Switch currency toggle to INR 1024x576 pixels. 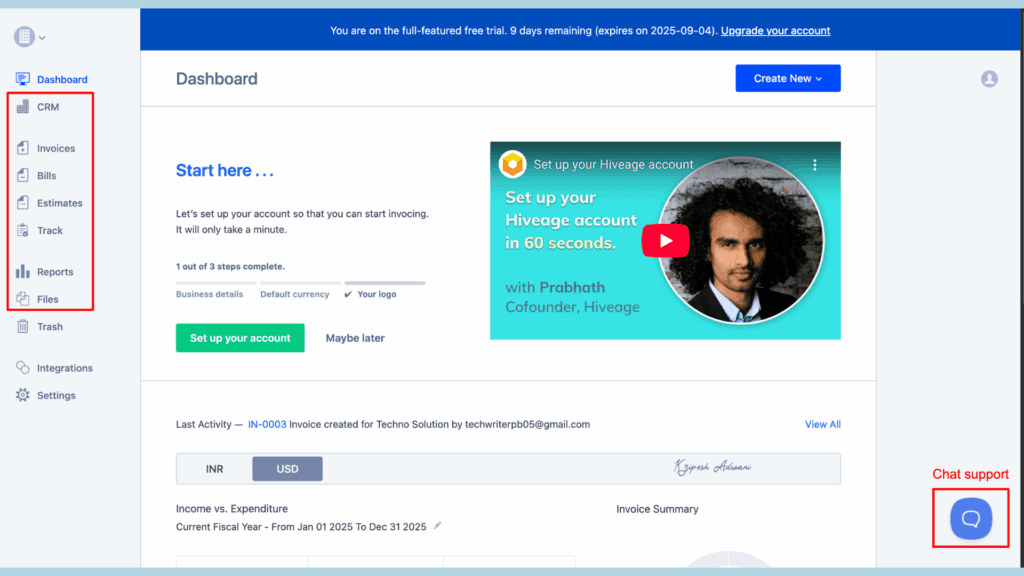click(x=214, y=469)
